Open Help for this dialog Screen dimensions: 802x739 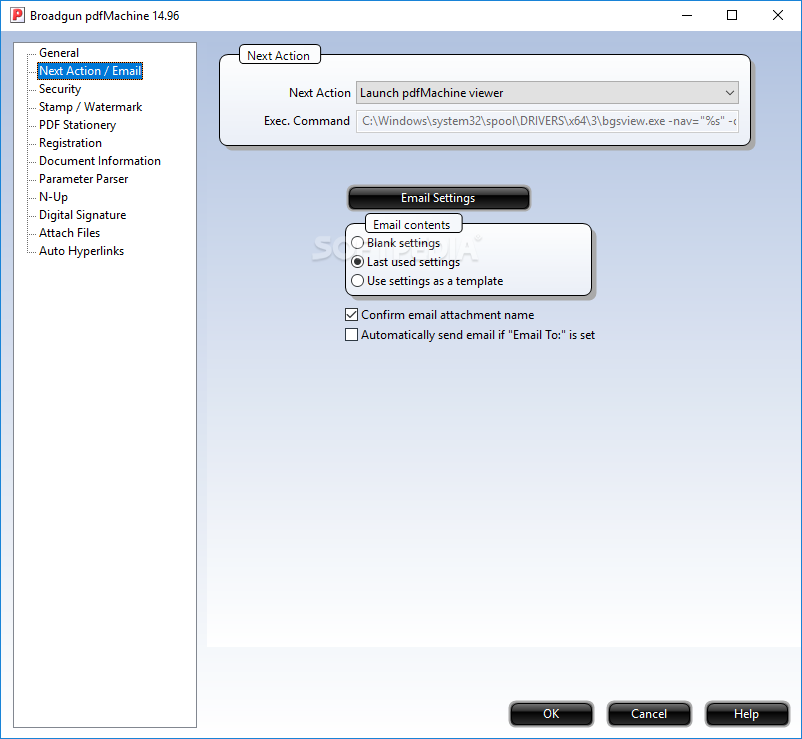(747, 714)
